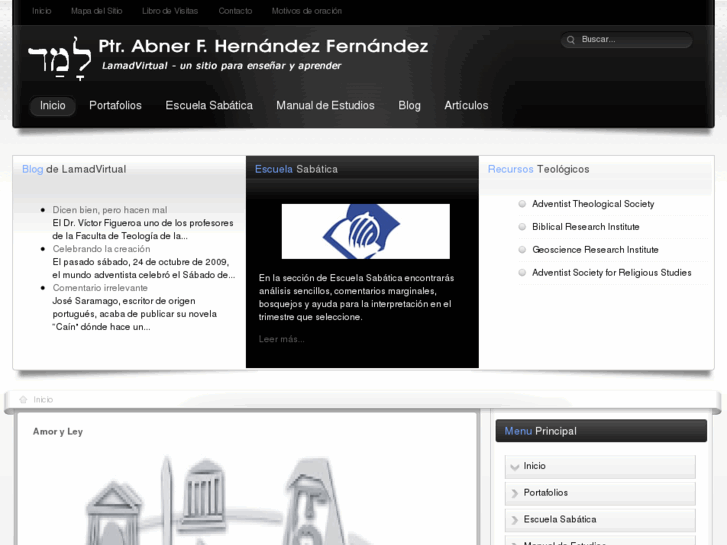Select Inicio item in Menu Principal
This screenshot has height=545, width=727.
tap(600, 466)
